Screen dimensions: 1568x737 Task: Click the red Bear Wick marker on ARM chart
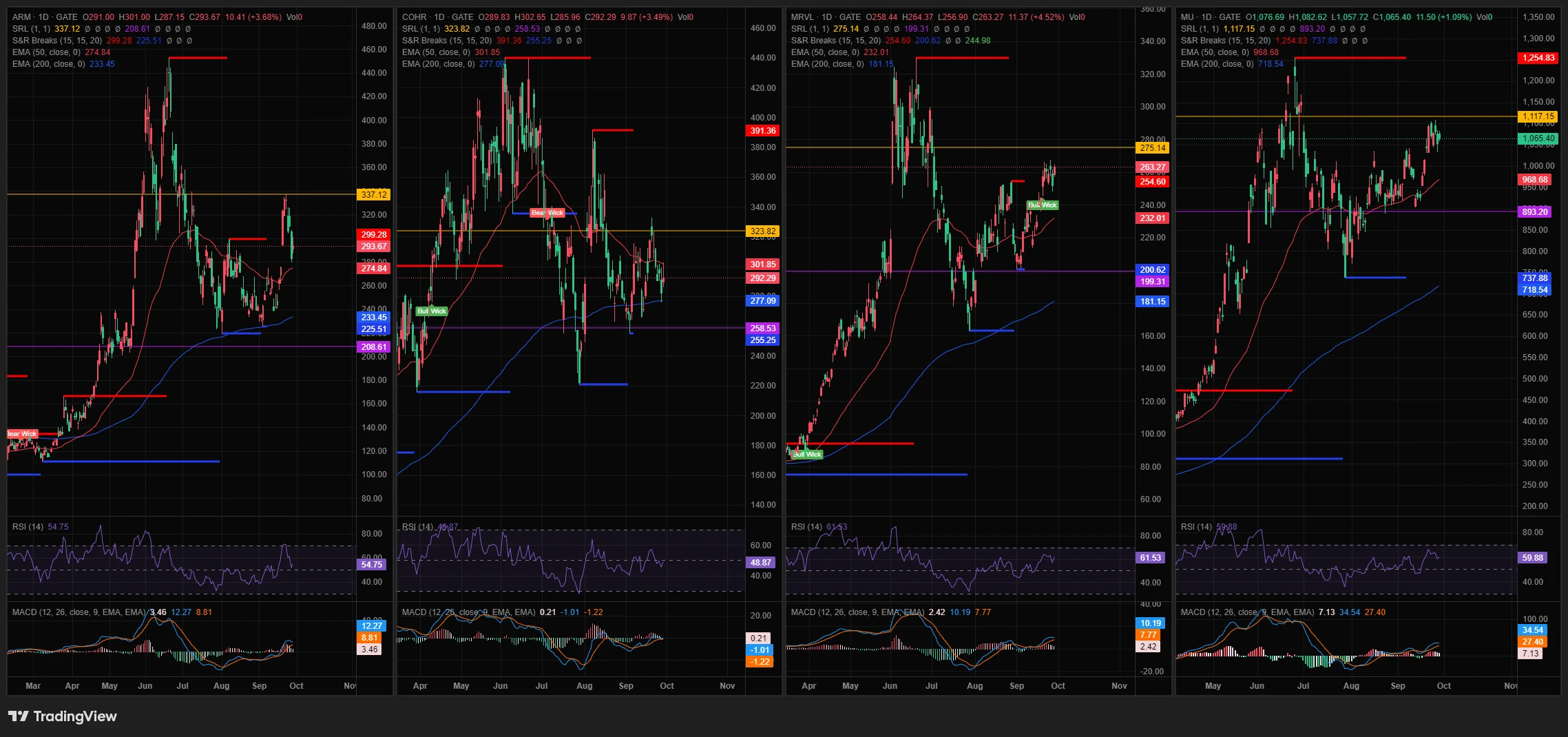(x=21, y=434)
